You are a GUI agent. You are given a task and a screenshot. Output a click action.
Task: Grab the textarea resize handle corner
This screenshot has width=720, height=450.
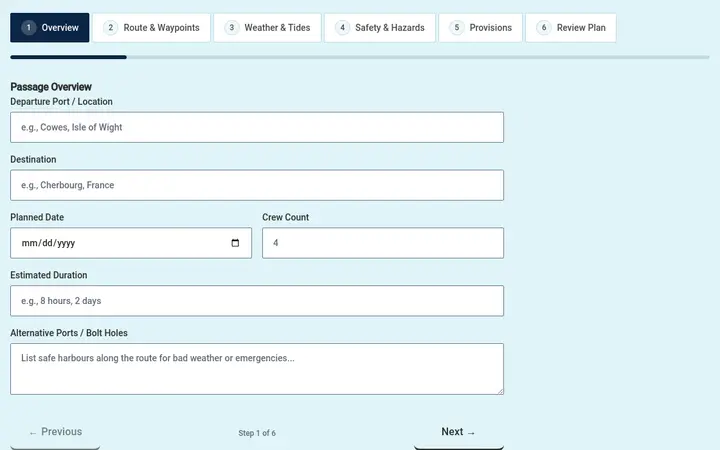click(x=501, y=391)
